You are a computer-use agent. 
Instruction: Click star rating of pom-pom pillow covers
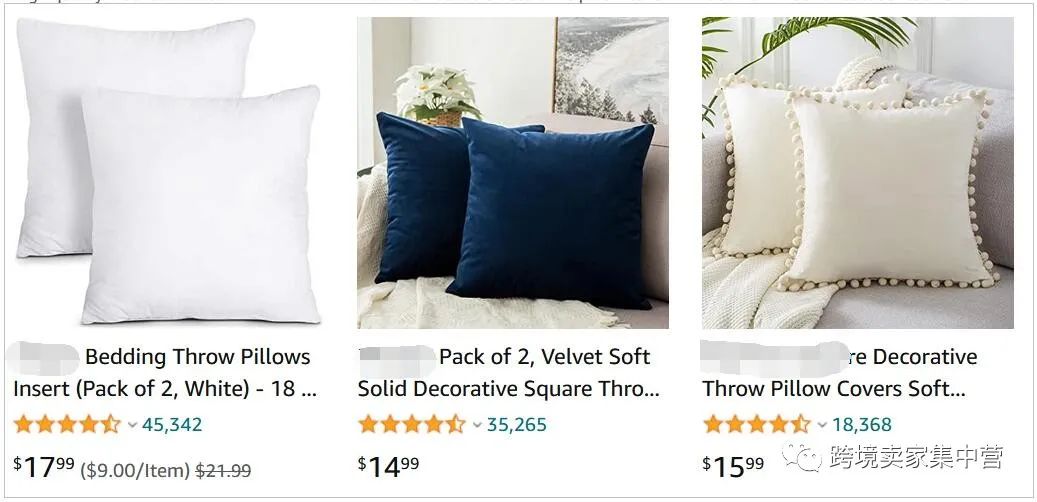756,424
